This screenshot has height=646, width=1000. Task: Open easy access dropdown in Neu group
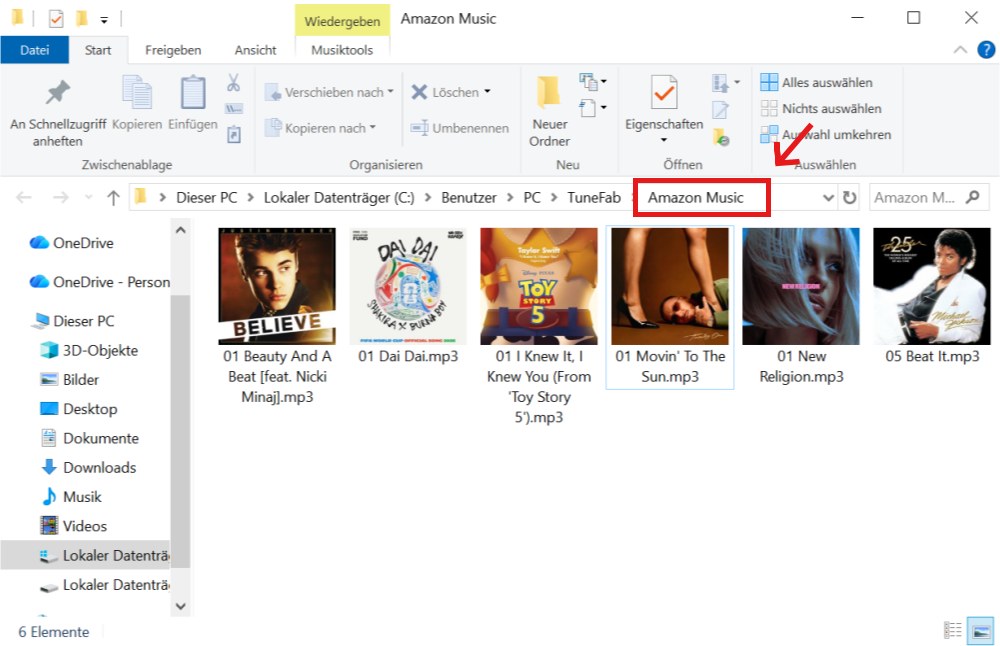tap(592, 108)
